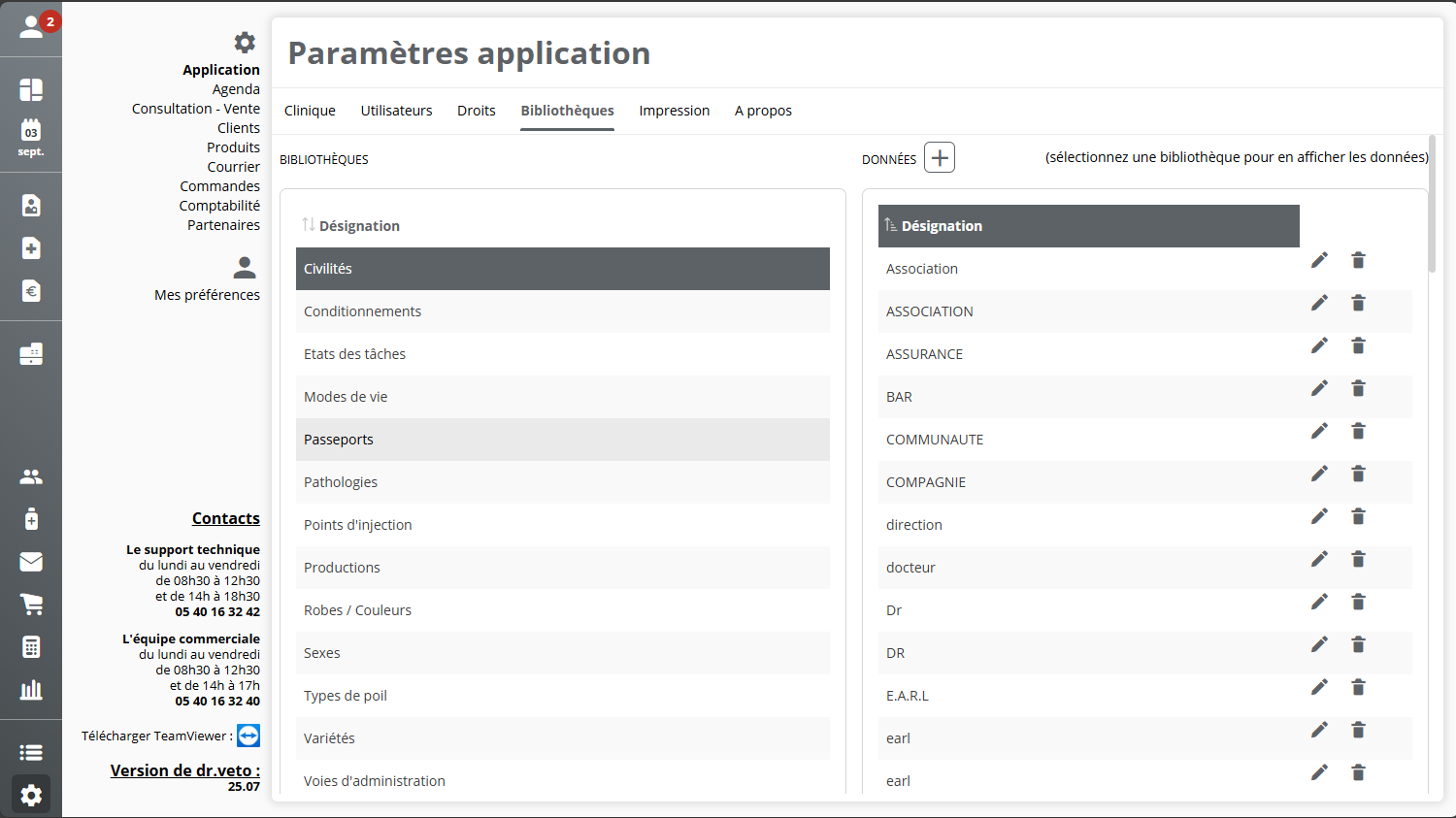Open the calendar icon showing 03 sept.
The image size is (1456, 818).
click(31, 137)
